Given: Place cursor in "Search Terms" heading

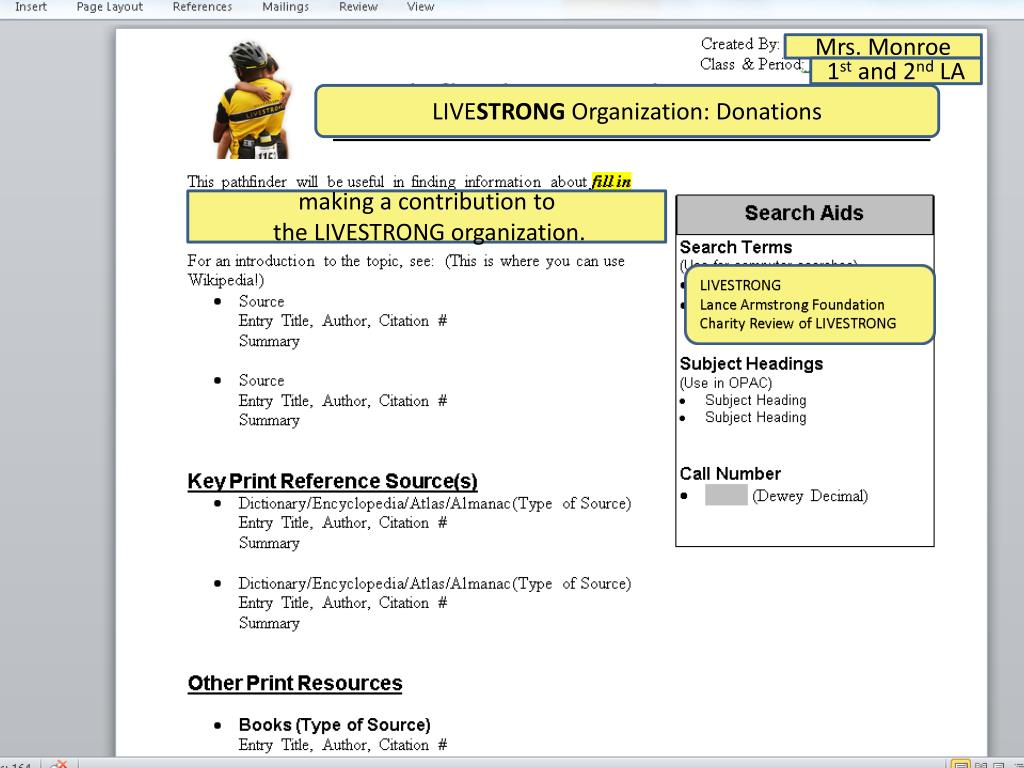Looking at the screenshot, I should pos(735,247).
